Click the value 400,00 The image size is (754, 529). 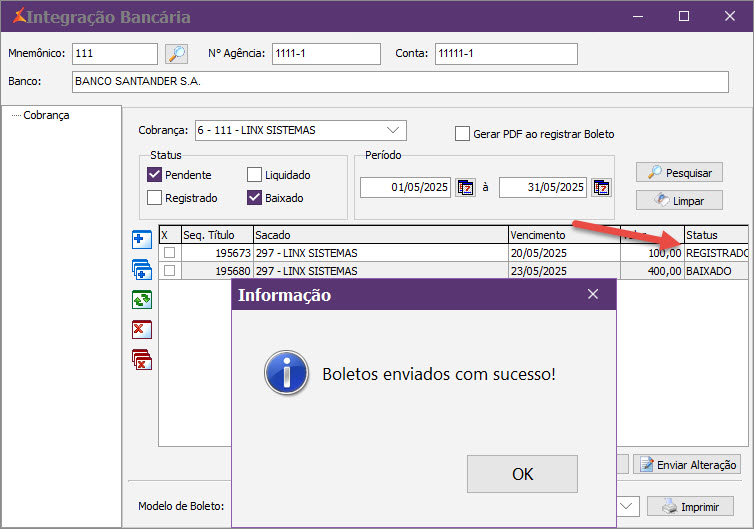tap(653, 271)
